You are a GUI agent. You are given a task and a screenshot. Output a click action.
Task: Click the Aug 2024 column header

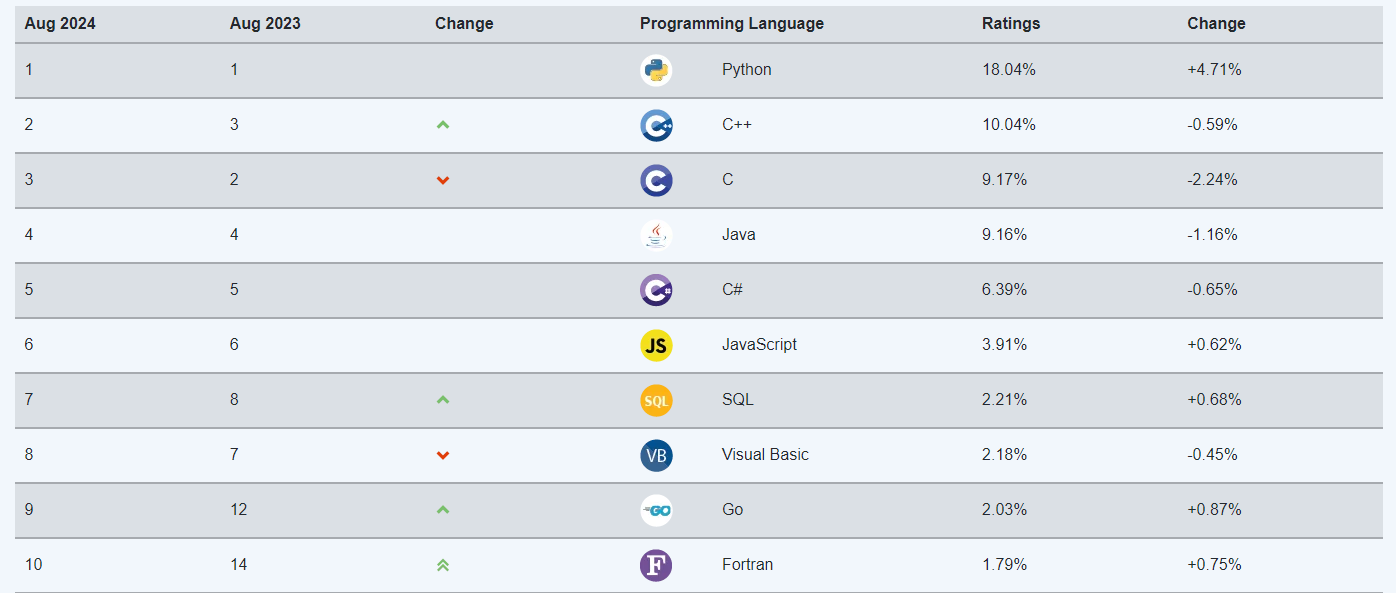tap(60, 24)
